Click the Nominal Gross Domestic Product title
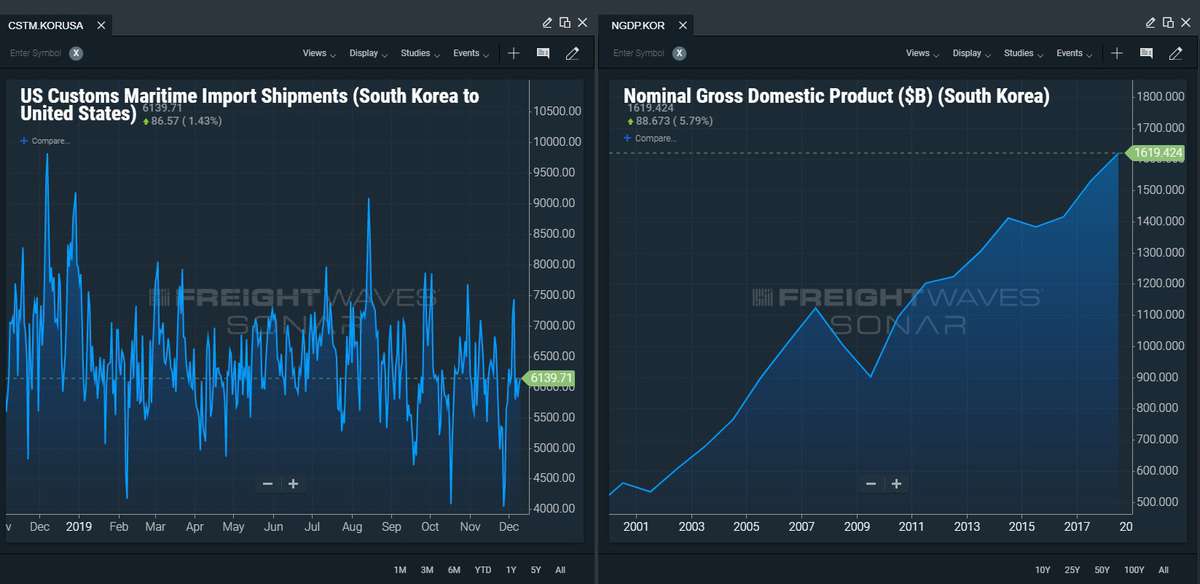 click(836, 96)
